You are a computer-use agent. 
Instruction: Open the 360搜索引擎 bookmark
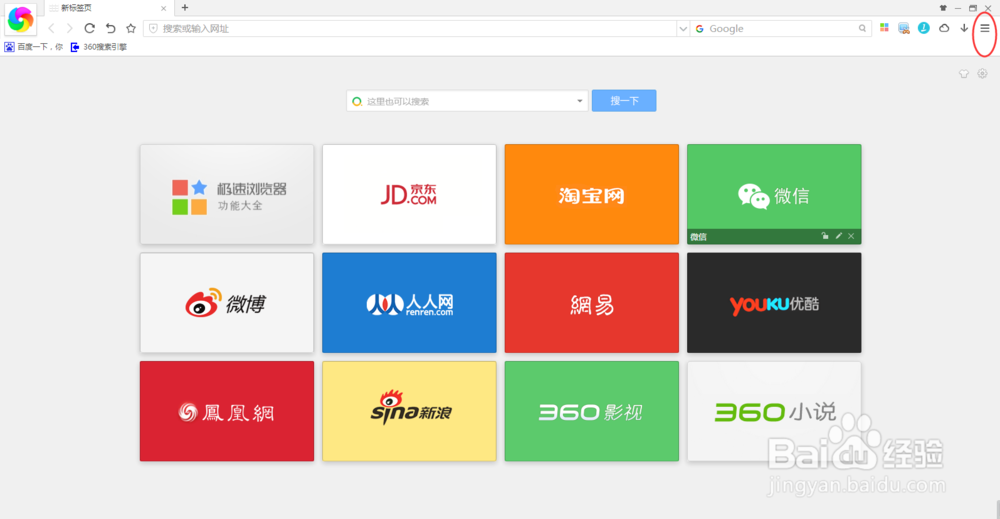click(x=99, y=47)
